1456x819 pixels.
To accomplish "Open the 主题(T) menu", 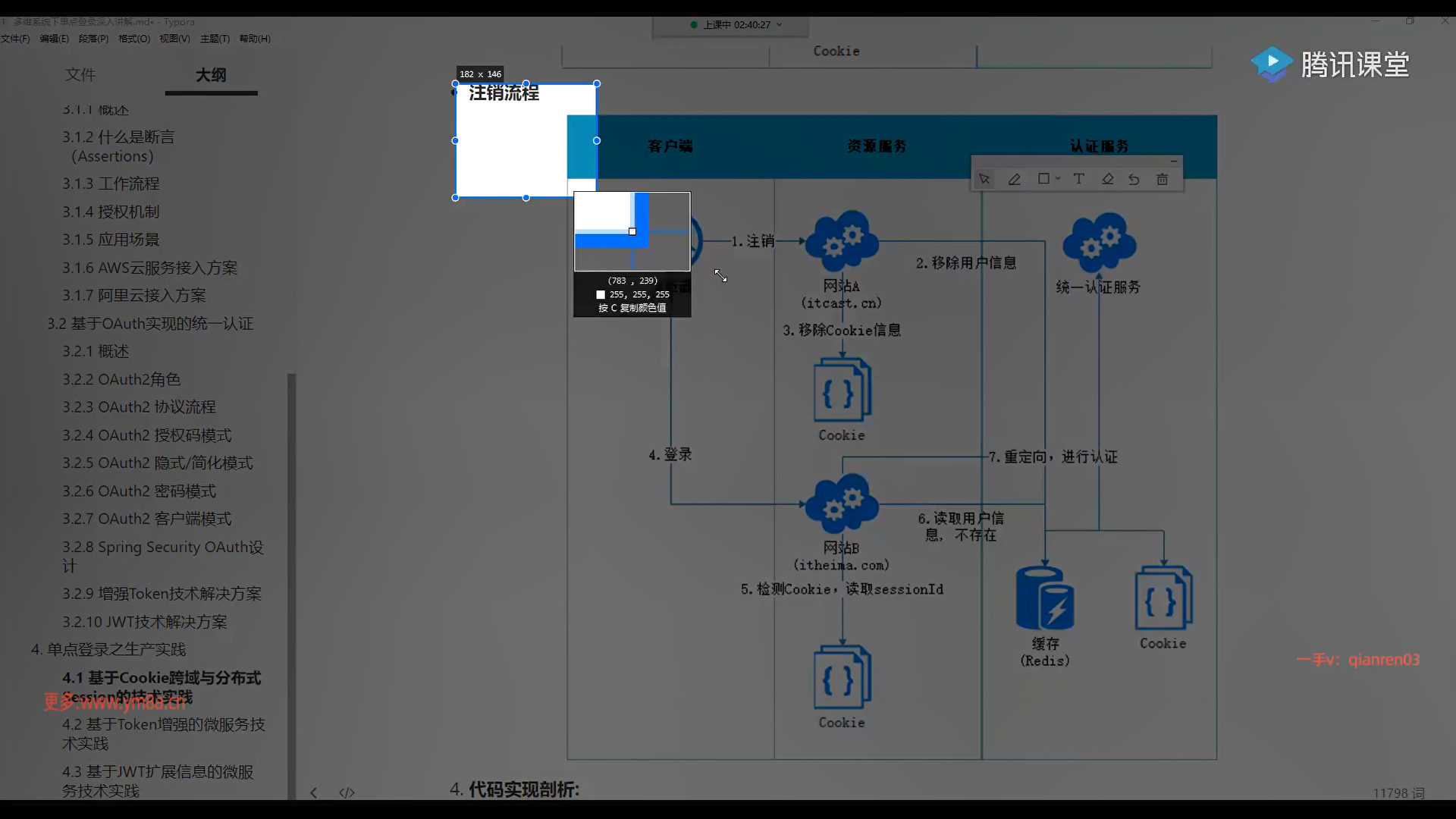I will 215,39.
